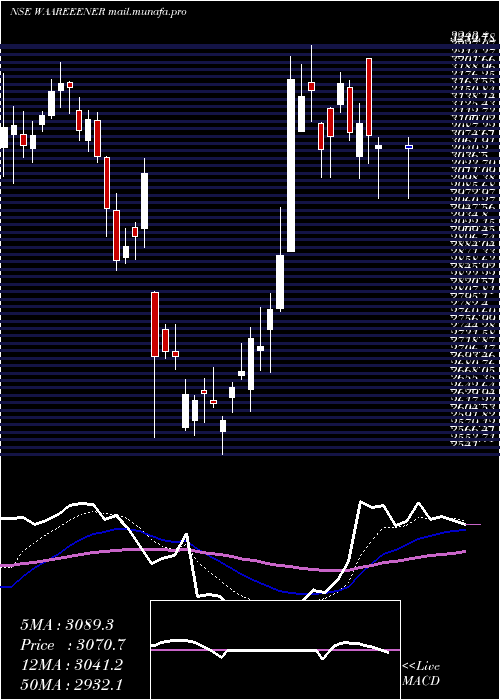Click the 12MA : 3041.2 label
This screenshot has width=500, height=700.
coord(71,665)
